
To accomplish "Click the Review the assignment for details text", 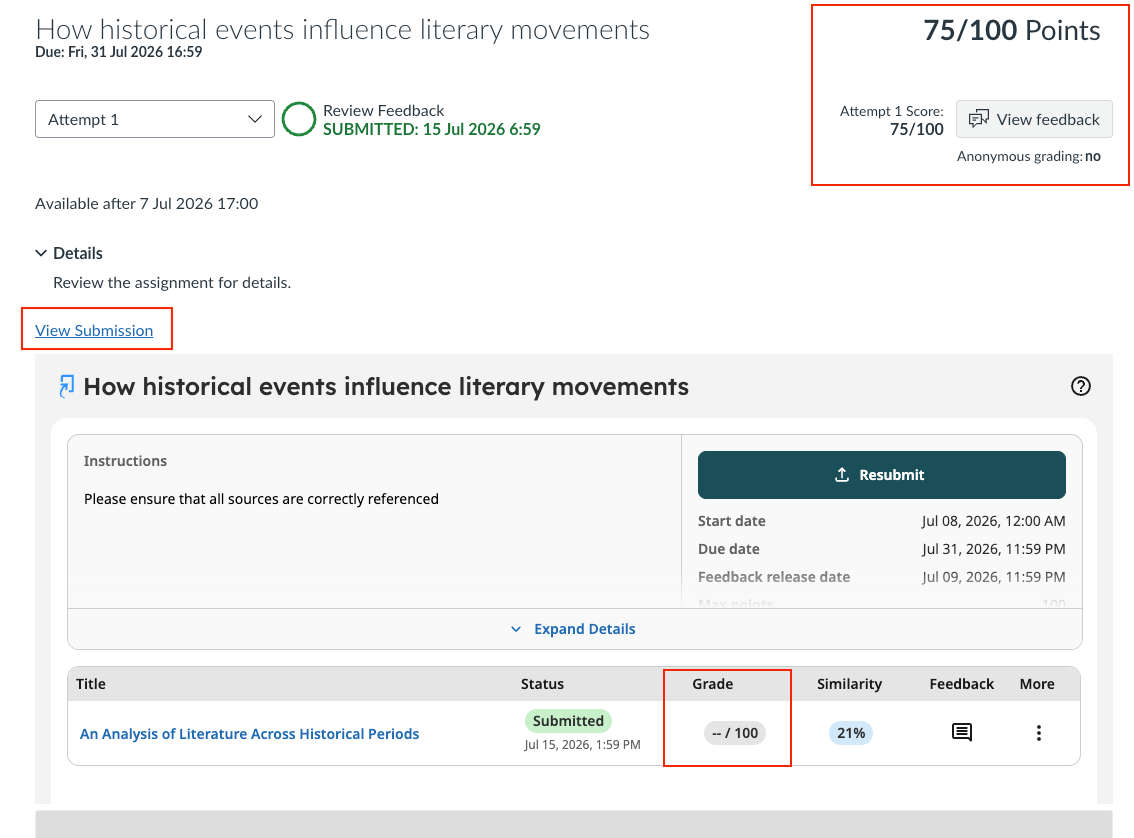I will click(x=172, y=283).
